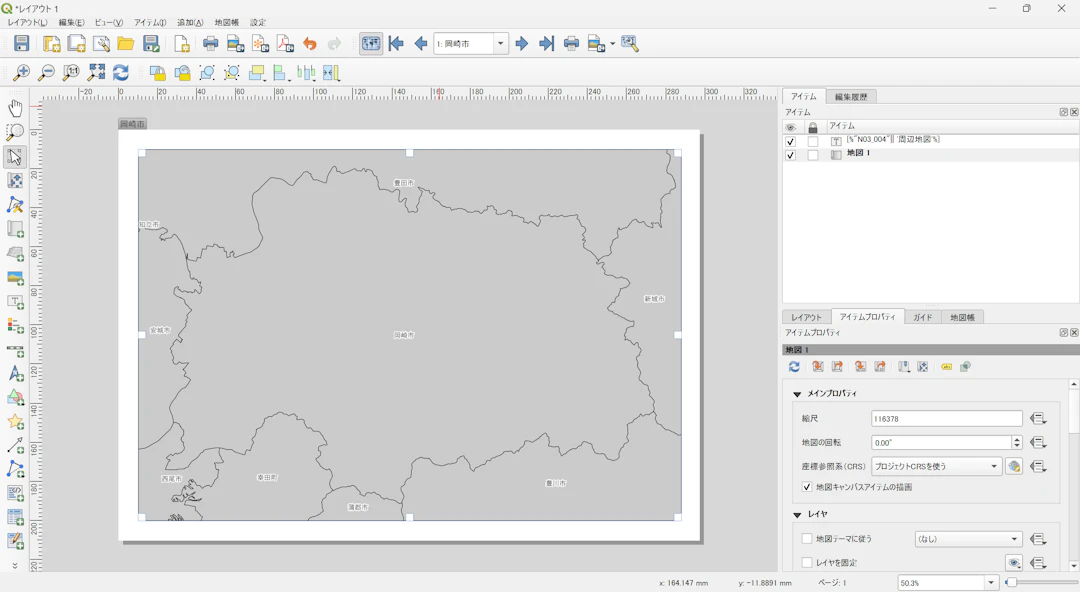
Task: Click the Undo arrow icon
Action: [310, 43]
